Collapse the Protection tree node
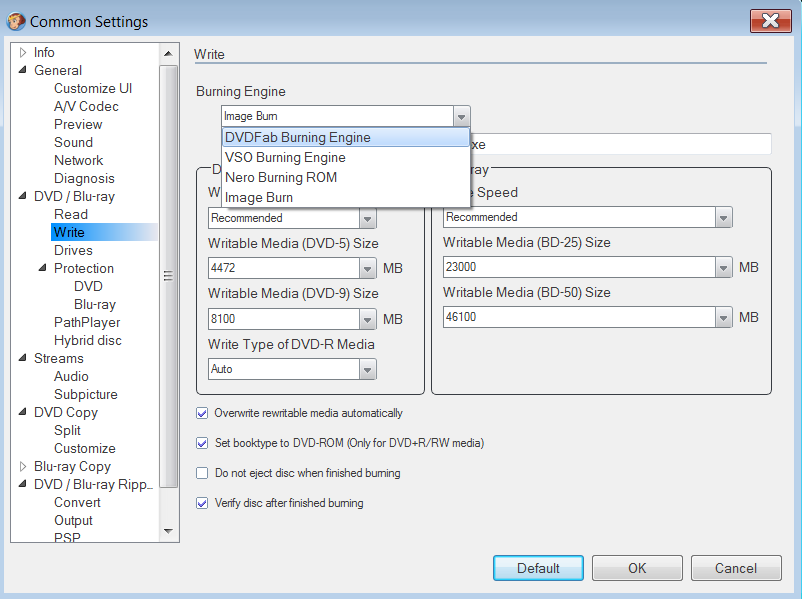This screenshot has width=802, height=599. pyautogui.click(x=43, y=268)
